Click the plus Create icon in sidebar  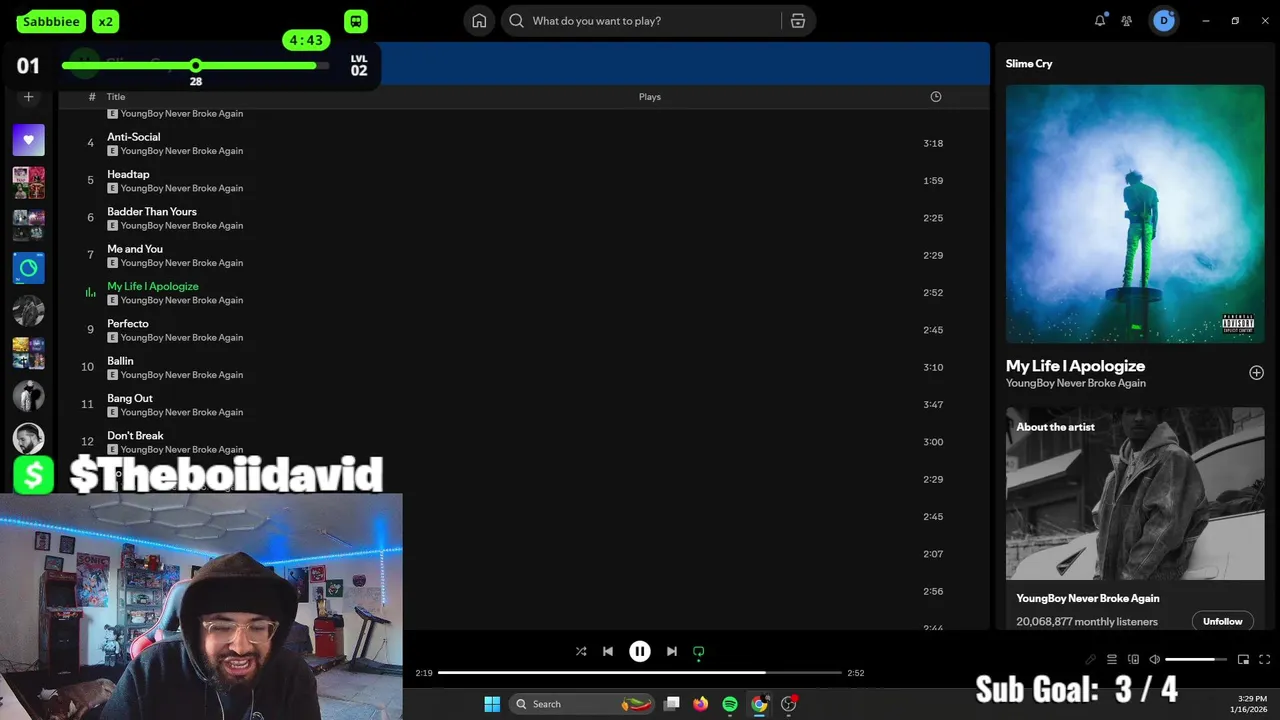coord(28,97)
